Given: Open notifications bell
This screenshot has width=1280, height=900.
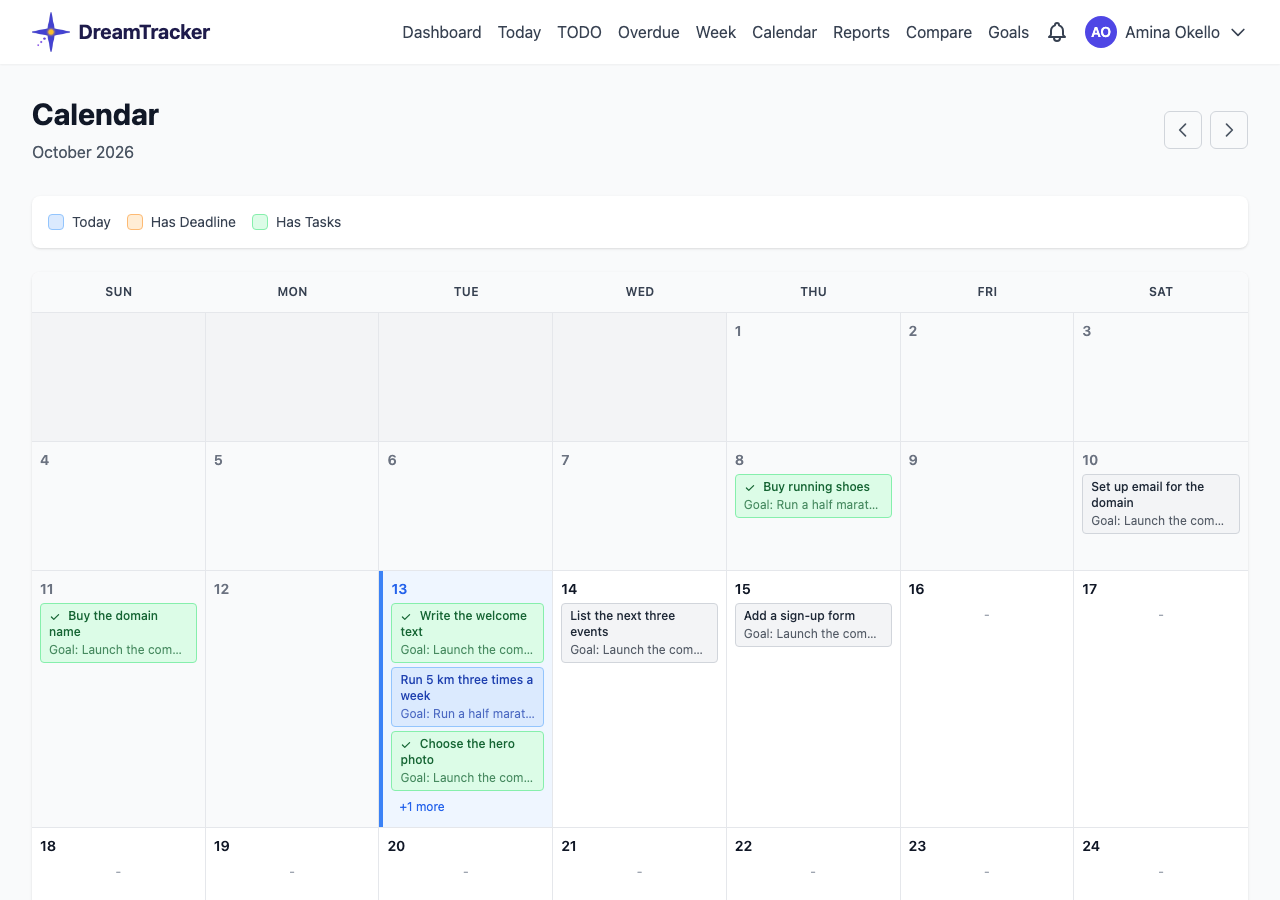Looking at the screenshot, I should [1057, 32].
